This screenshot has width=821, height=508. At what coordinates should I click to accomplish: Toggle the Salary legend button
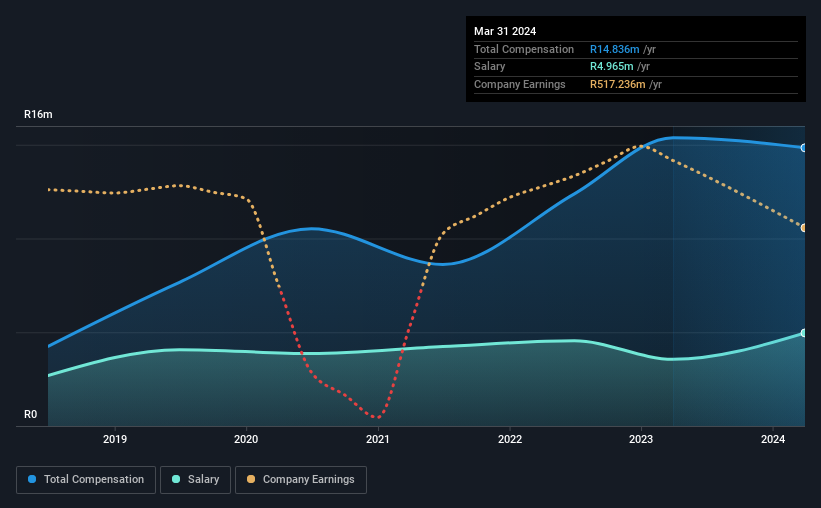[195, 480]
